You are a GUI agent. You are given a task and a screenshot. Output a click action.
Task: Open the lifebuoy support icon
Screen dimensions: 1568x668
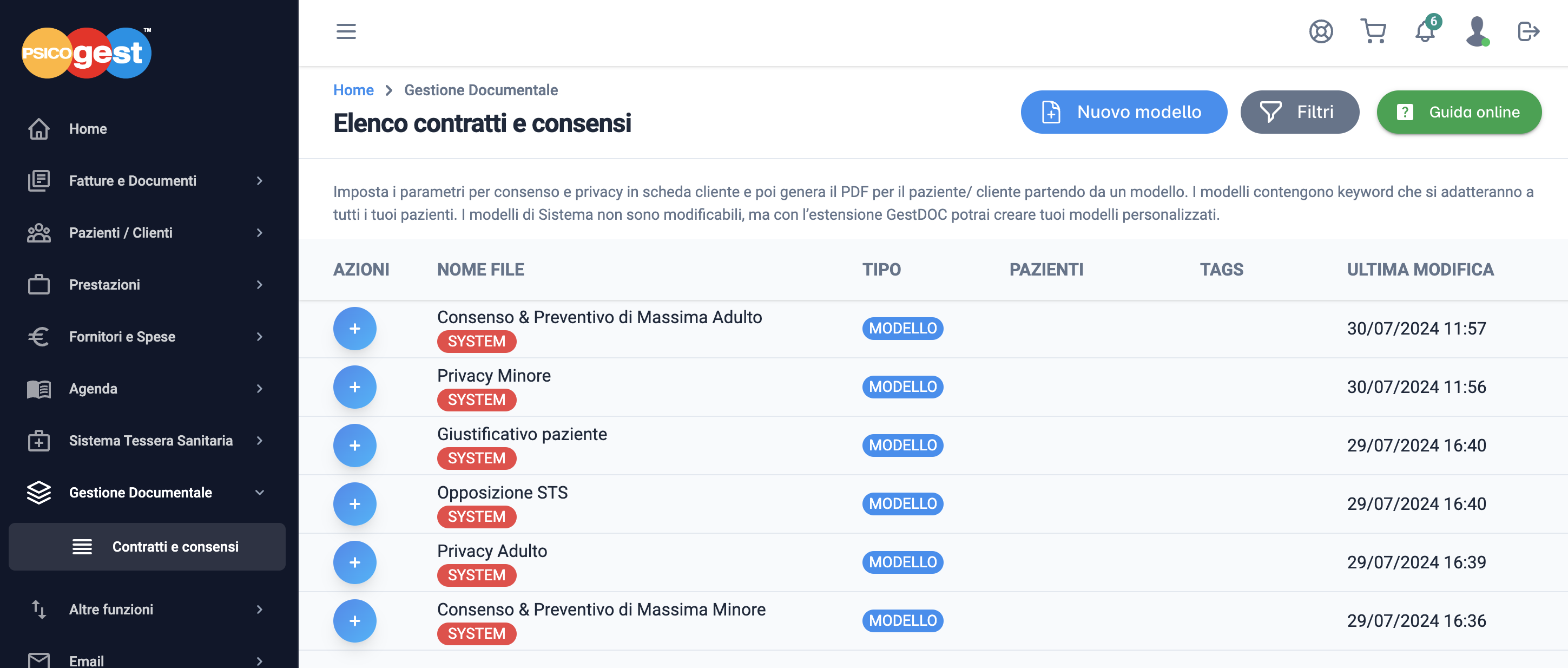[x=1321, y=31]
